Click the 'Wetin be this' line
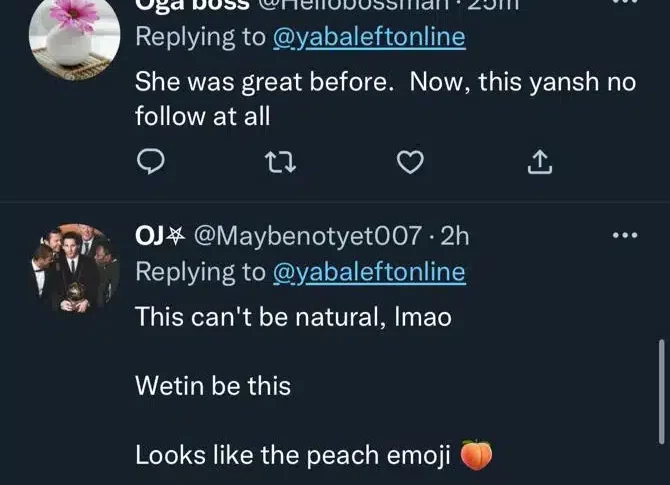The image size is (670, 485). (x=212, y=385)
